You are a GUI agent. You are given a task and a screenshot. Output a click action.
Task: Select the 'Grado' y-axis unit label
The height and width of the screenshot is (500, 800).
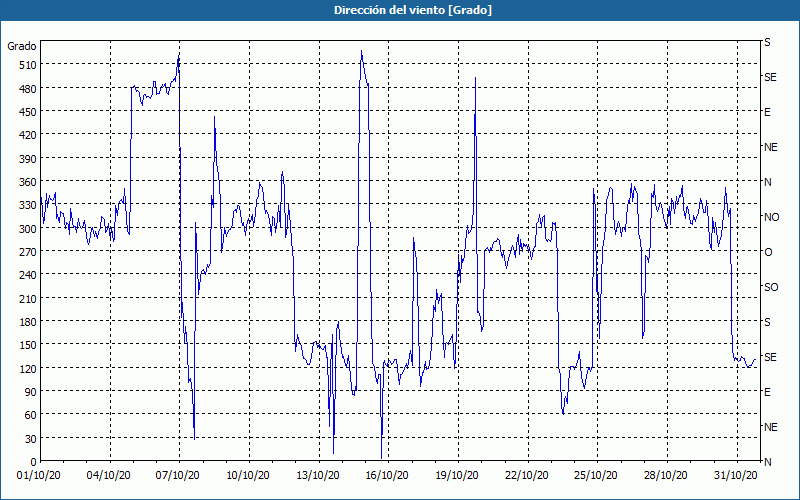pos(22,46)
